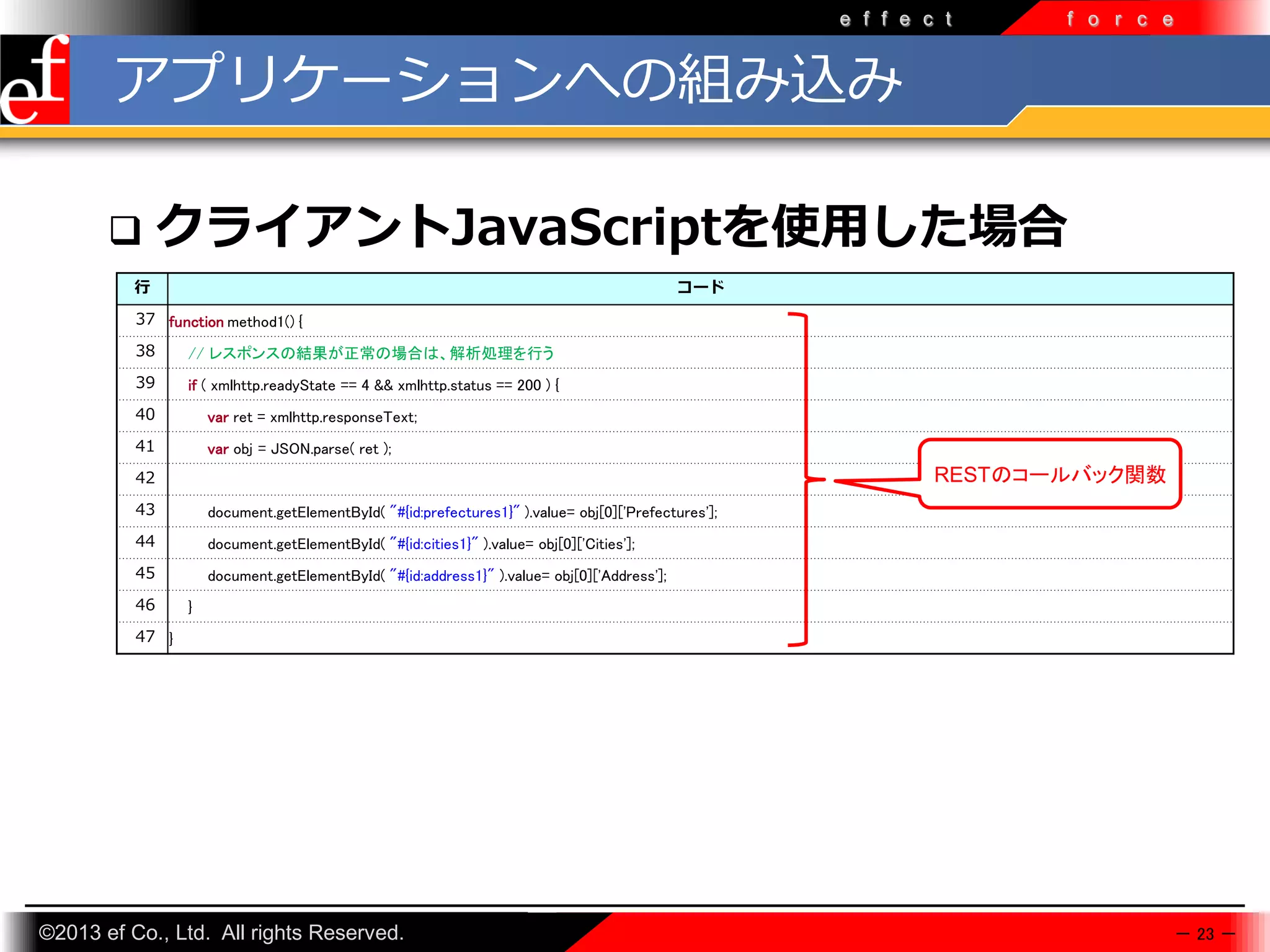Viewport: 1270px width, 952px height.
Task: Click 'var ret = xmlhttp.responseText;'
Action: pos(313,417)
